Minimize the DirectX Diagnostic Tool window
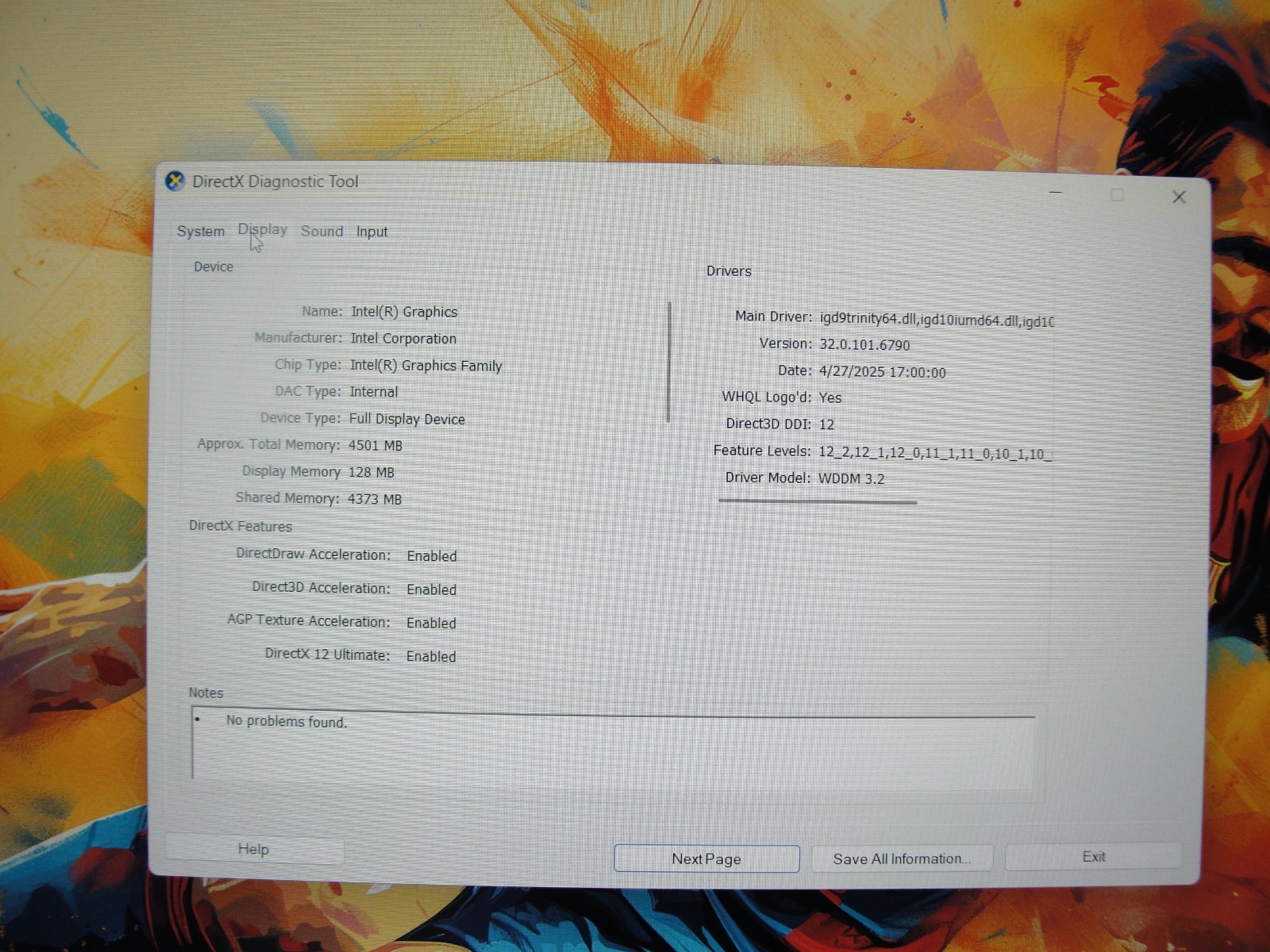1270x952 pixels. (x=1056, y=193)
